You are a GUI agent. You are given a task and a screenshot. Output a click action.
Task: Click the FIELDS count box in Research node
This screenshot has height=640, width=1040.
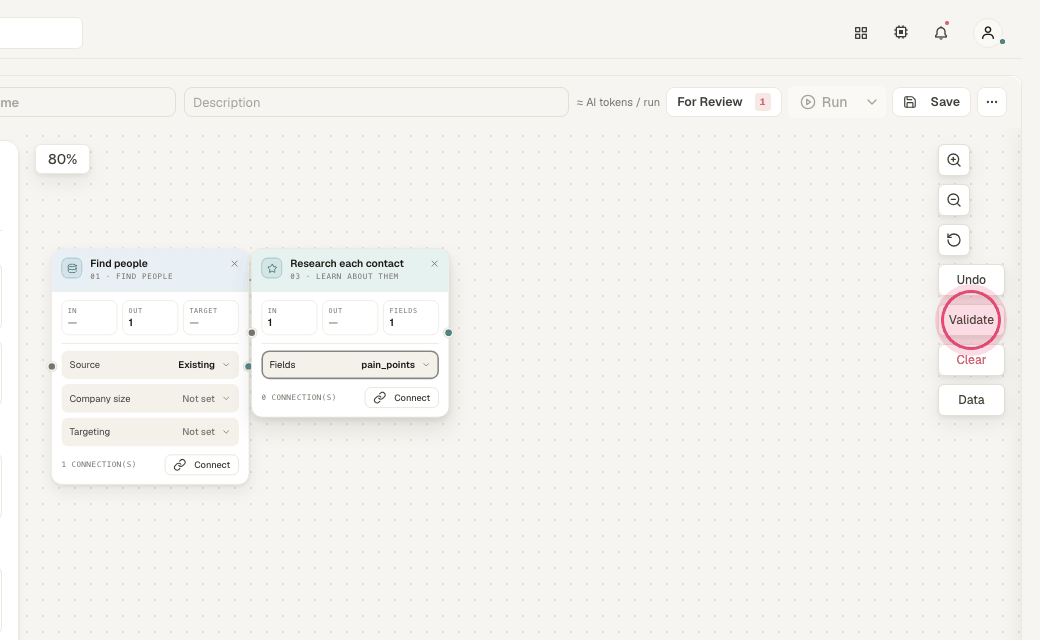pyautogui.click(x=411, y=317)
